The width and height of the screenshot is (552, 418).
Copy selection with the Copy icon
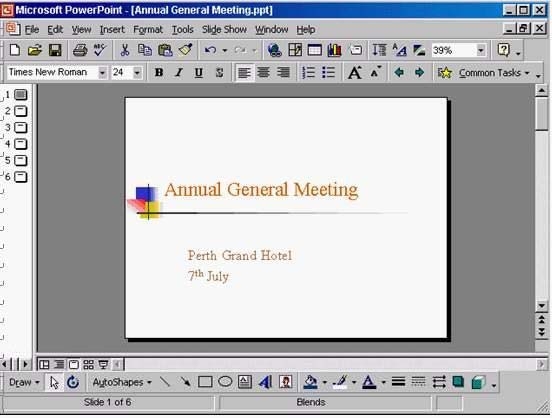[144, 50]
